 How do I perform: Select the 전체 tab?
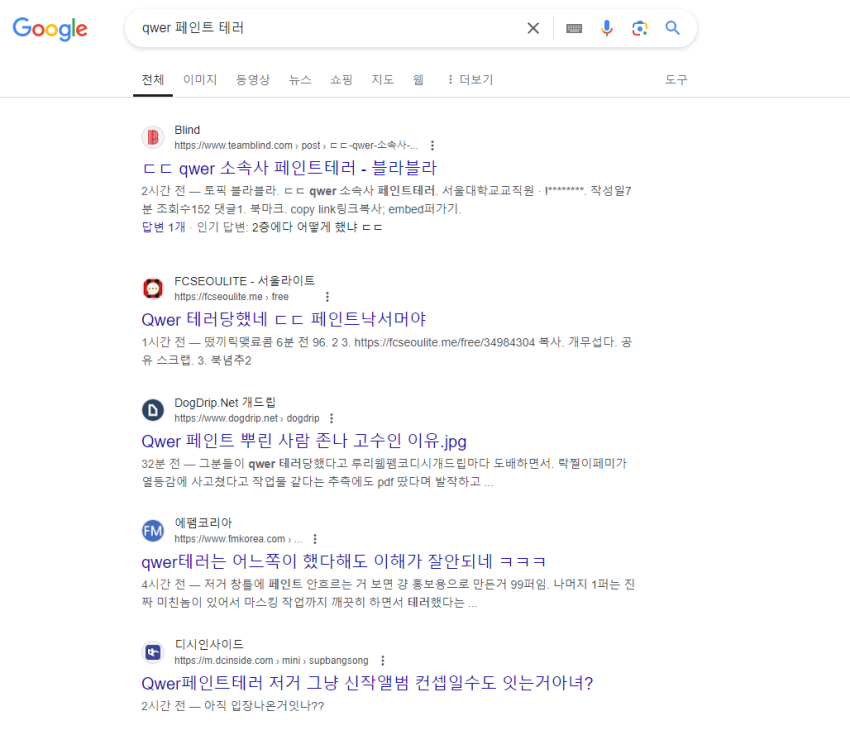(153, 80)
